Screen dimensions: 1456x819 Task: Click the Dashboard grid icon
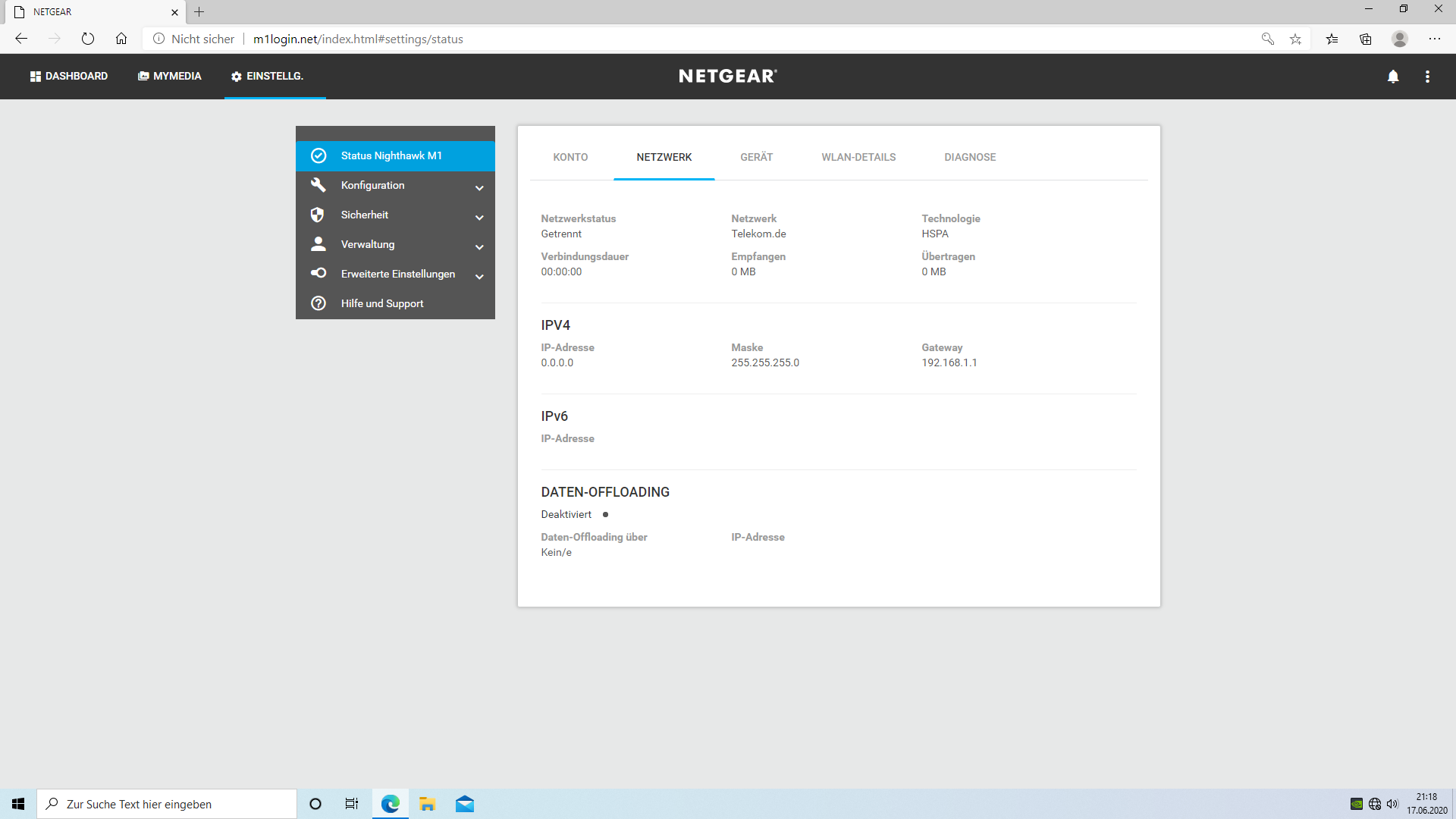pos(35,77)
